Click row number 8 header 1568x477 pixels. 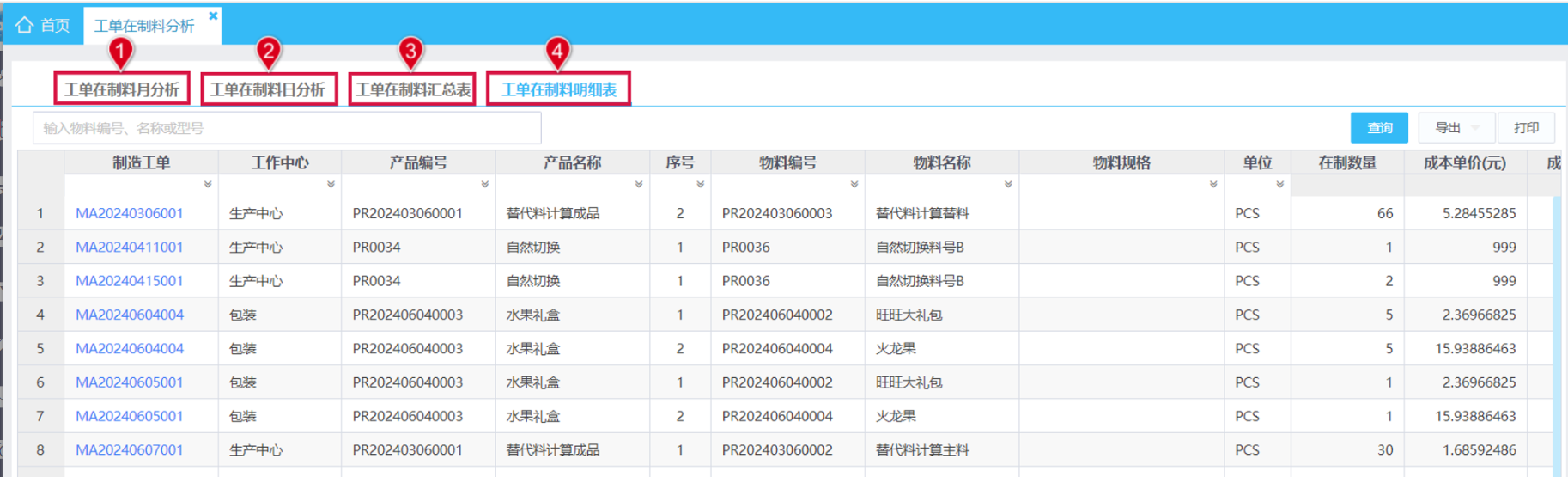pos(40,449)
